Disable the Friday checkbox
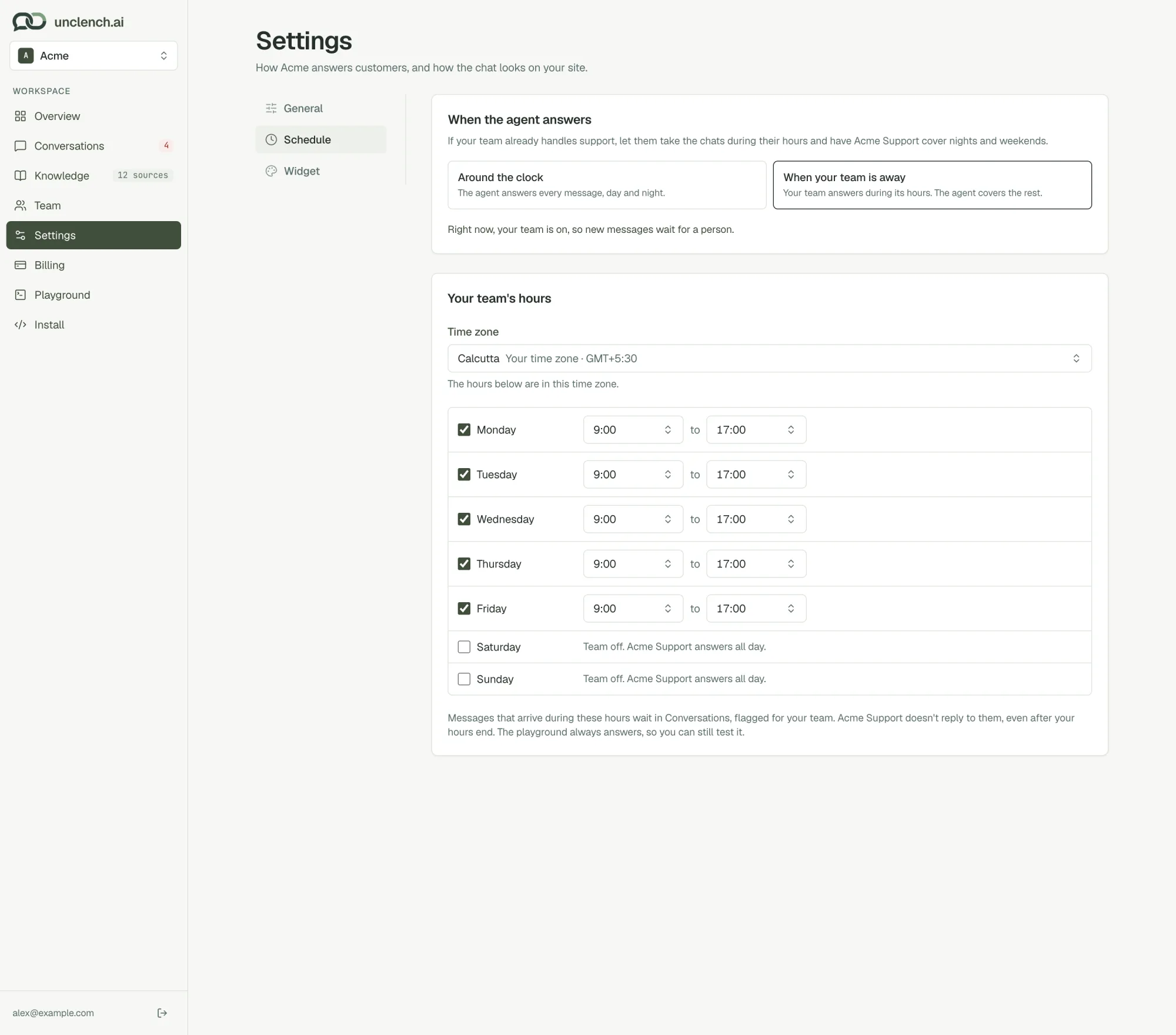The height and width of the screenshot is (1035, 1176). pyautogui.click(x=464, y=608)
